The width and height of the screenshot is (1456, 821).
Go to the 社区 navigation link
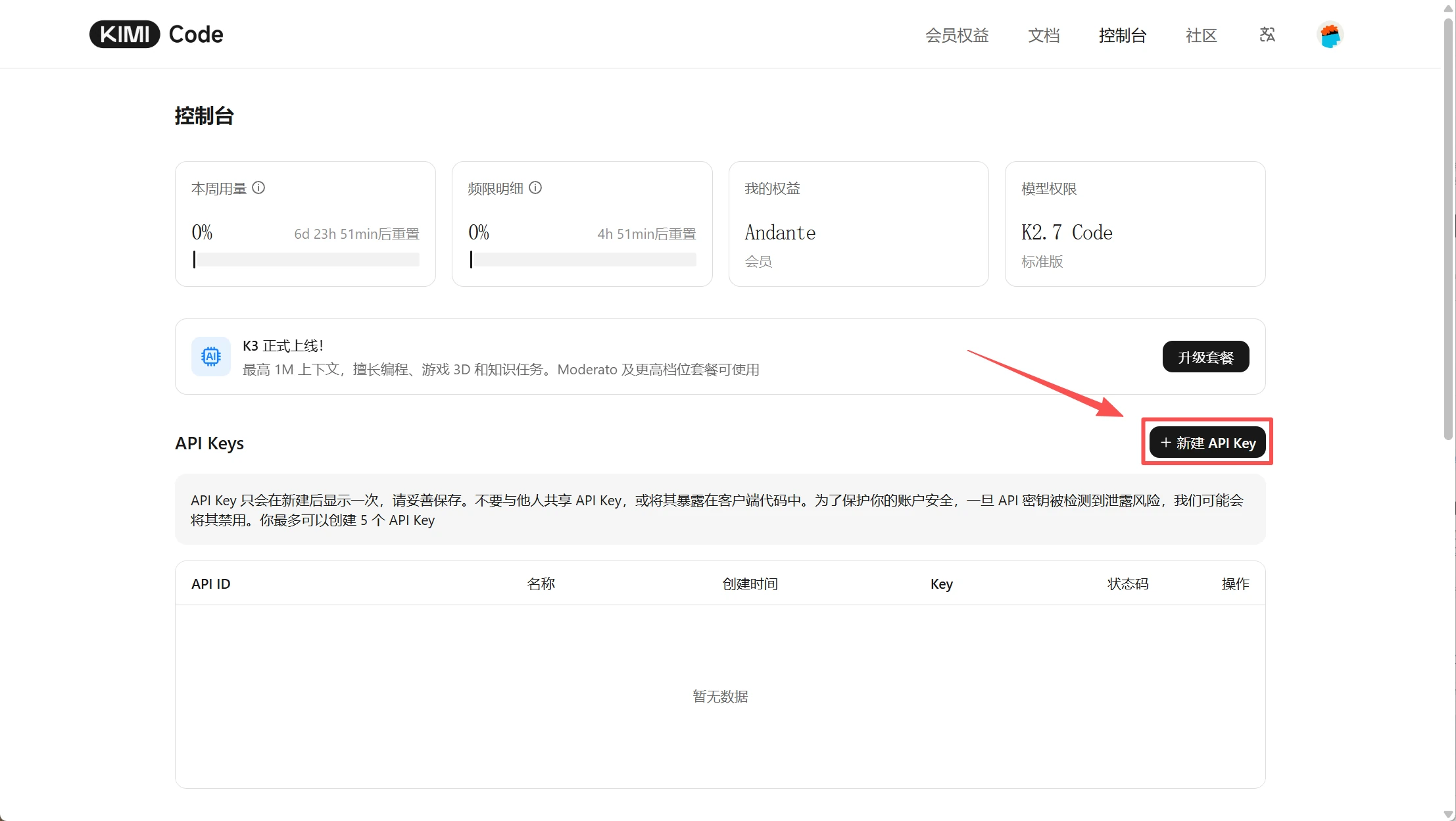(1201, 36)
